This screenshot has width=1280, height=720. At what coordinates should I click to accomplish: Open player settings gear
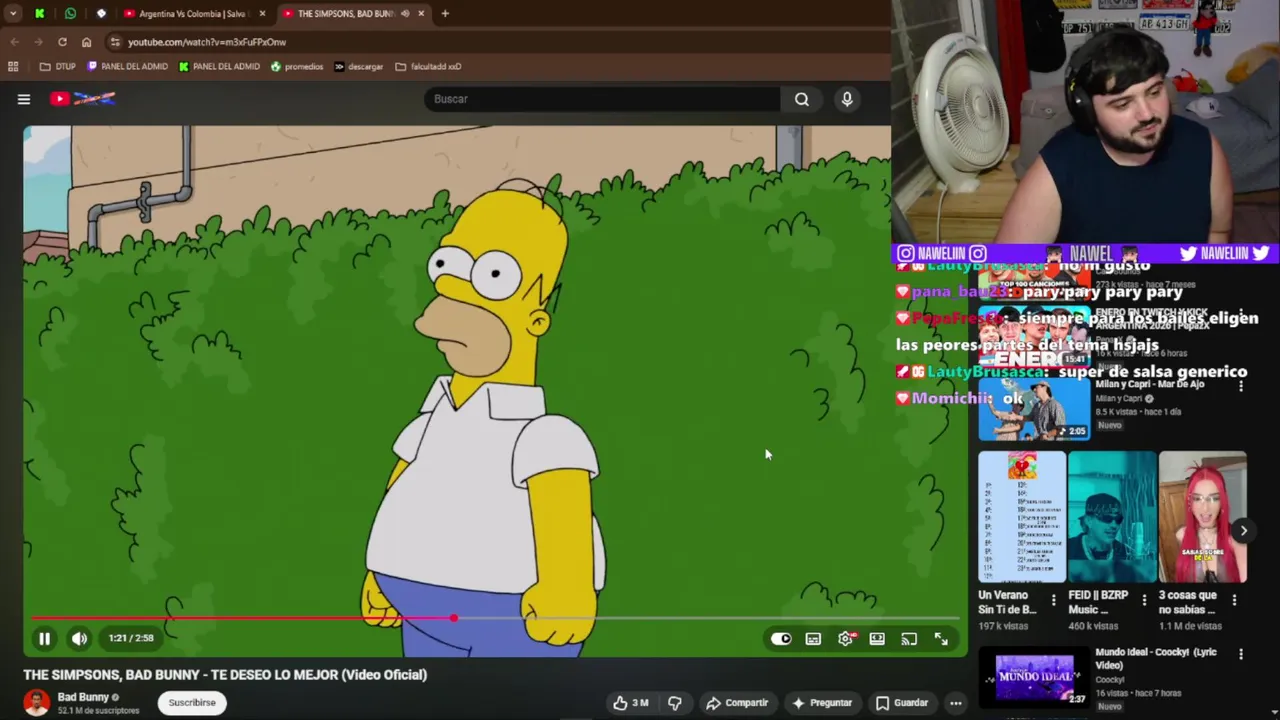[x=845, y=639]
